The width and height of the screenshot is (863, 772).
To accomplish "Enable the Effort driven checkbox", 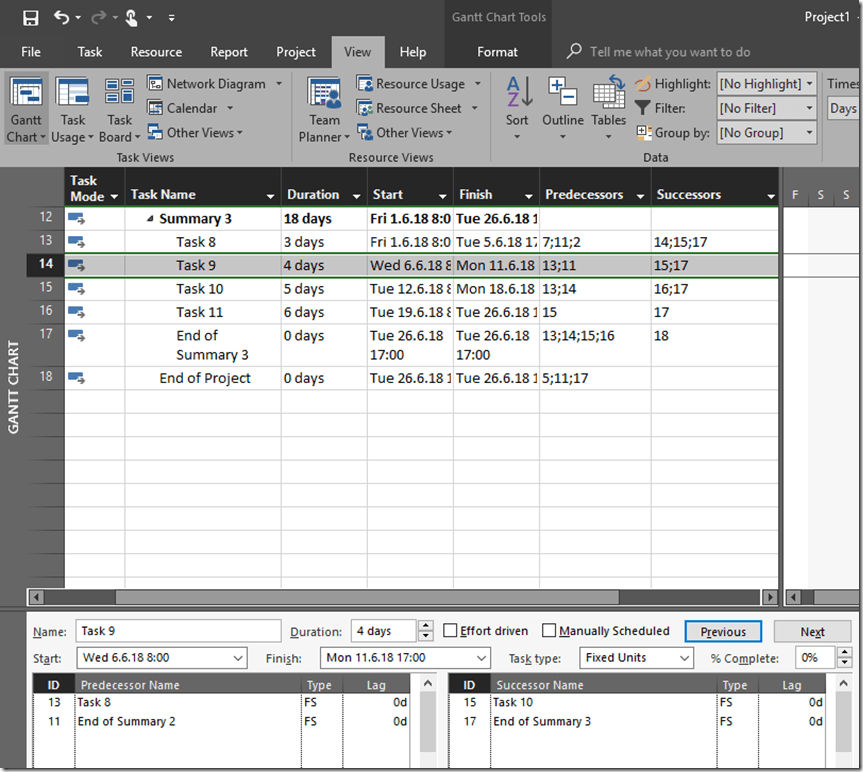I will (x=451, y=631).
